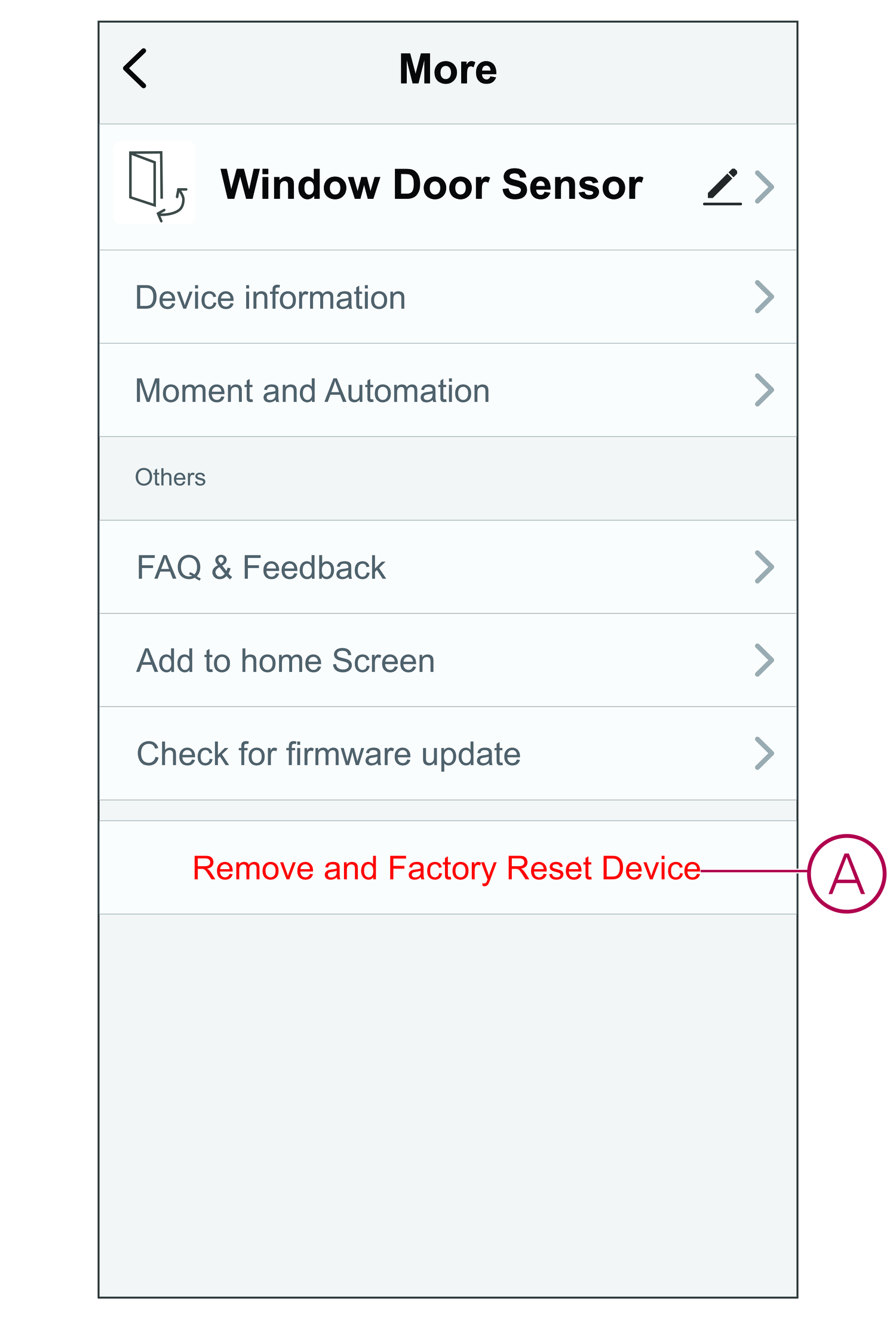Select Add to home Screen
This screenshot has height=1319, width=896.
[x=286, y=661]
